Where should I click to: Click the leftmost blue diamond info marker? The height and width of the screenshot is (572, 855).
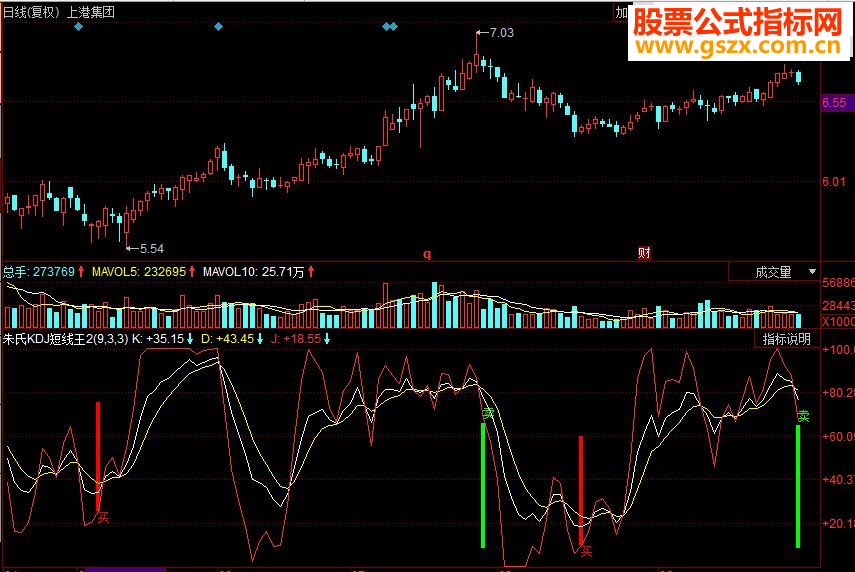point(79,26)
